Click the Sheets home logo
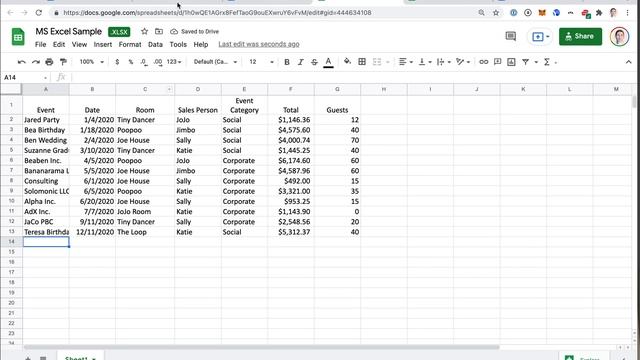Viewport: 640px width, 360px height. [18, 37]
